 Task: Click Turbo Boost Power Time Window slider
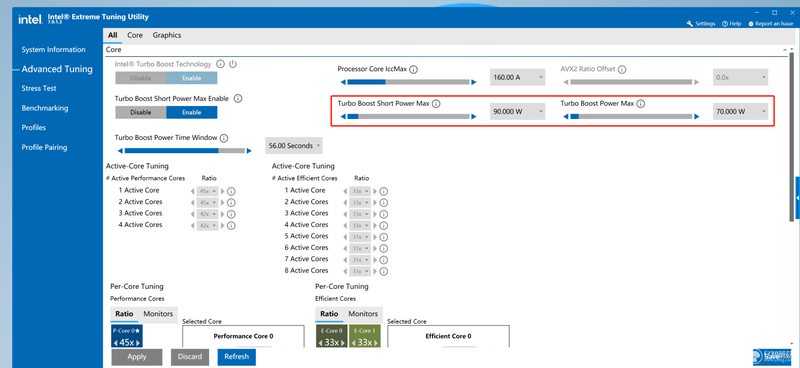click(185, 151)
